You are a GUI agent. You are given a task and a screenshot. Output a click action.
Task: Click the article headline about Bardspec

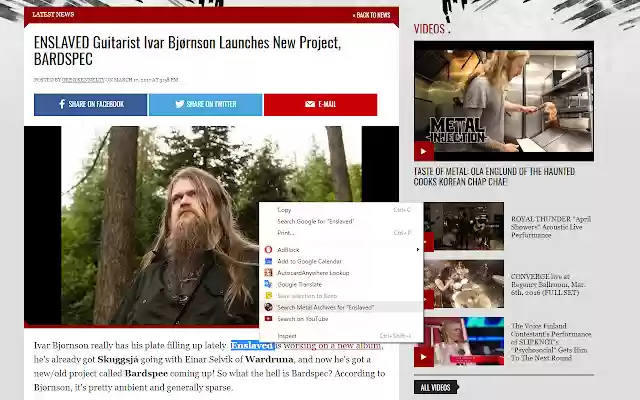[187, 51]
